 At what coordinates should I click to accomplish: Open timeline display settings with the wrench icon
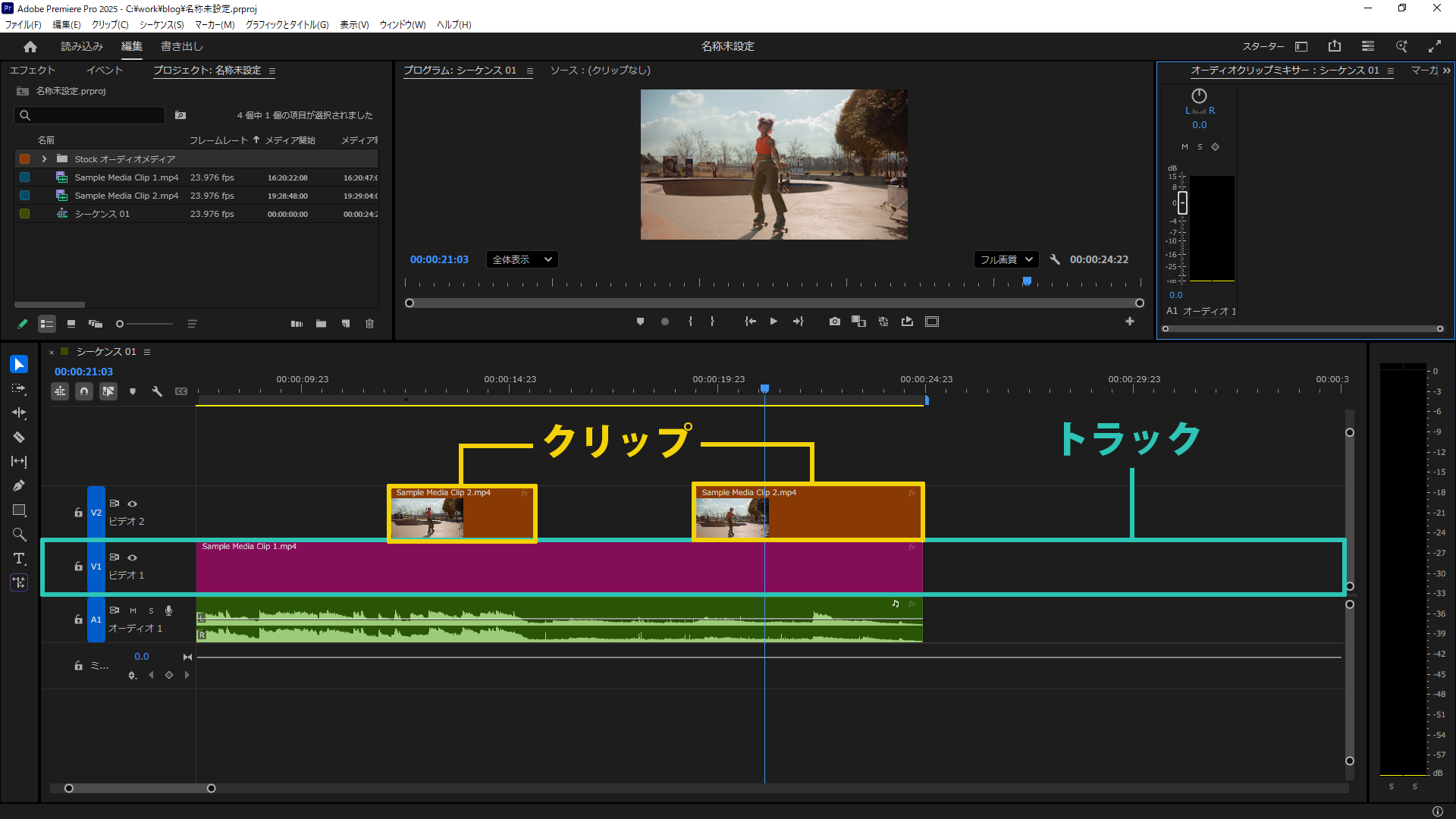(x=157, y=391)
